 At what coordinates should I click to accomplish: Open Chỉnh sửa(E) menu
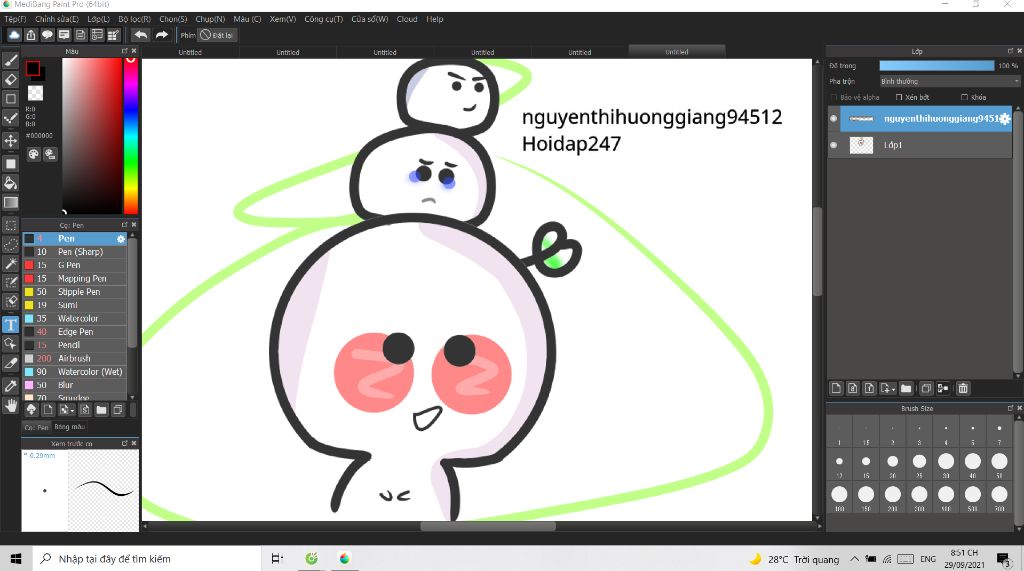56,19
